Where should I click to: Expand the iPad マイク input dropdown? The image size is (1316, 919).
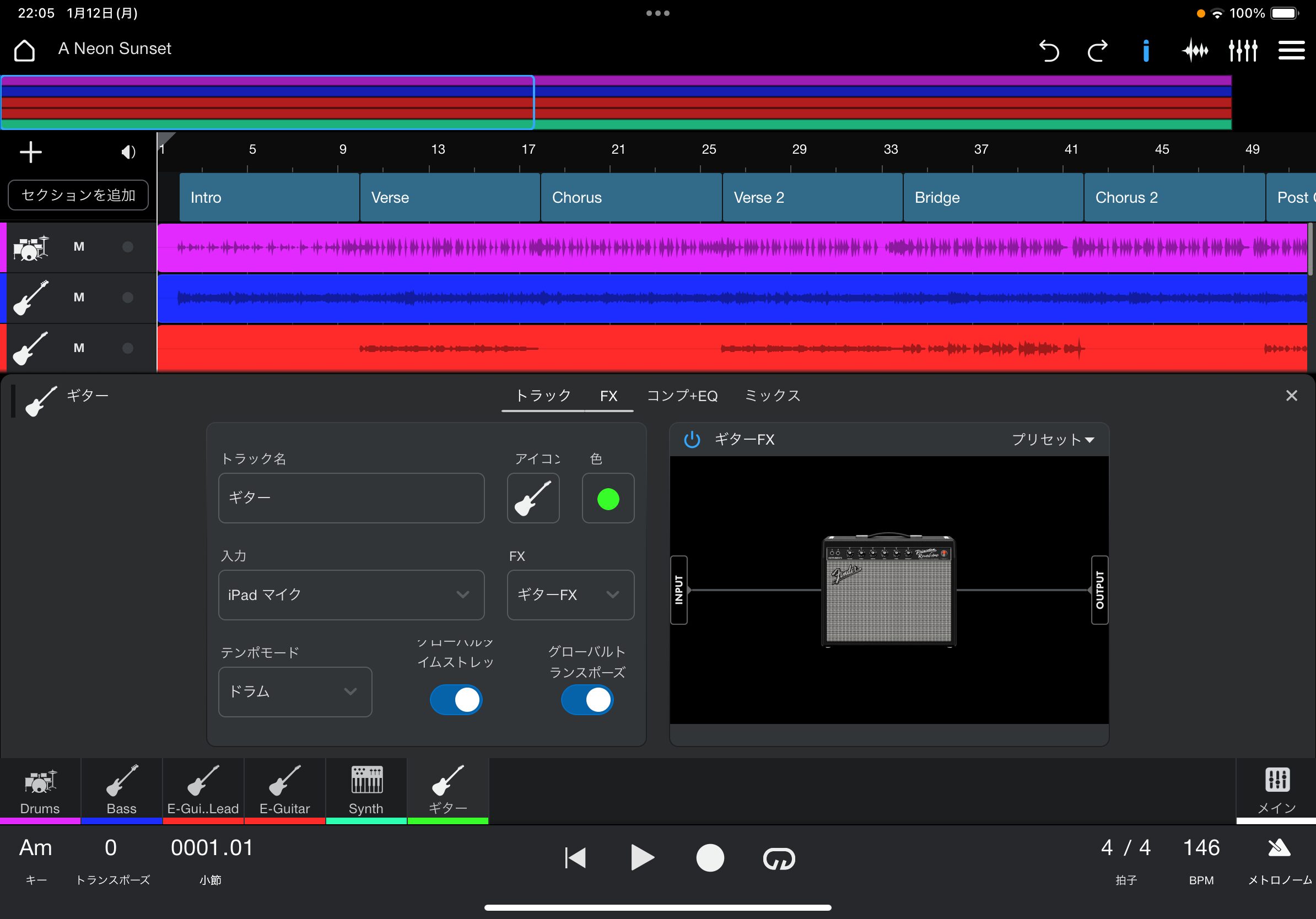352,594
